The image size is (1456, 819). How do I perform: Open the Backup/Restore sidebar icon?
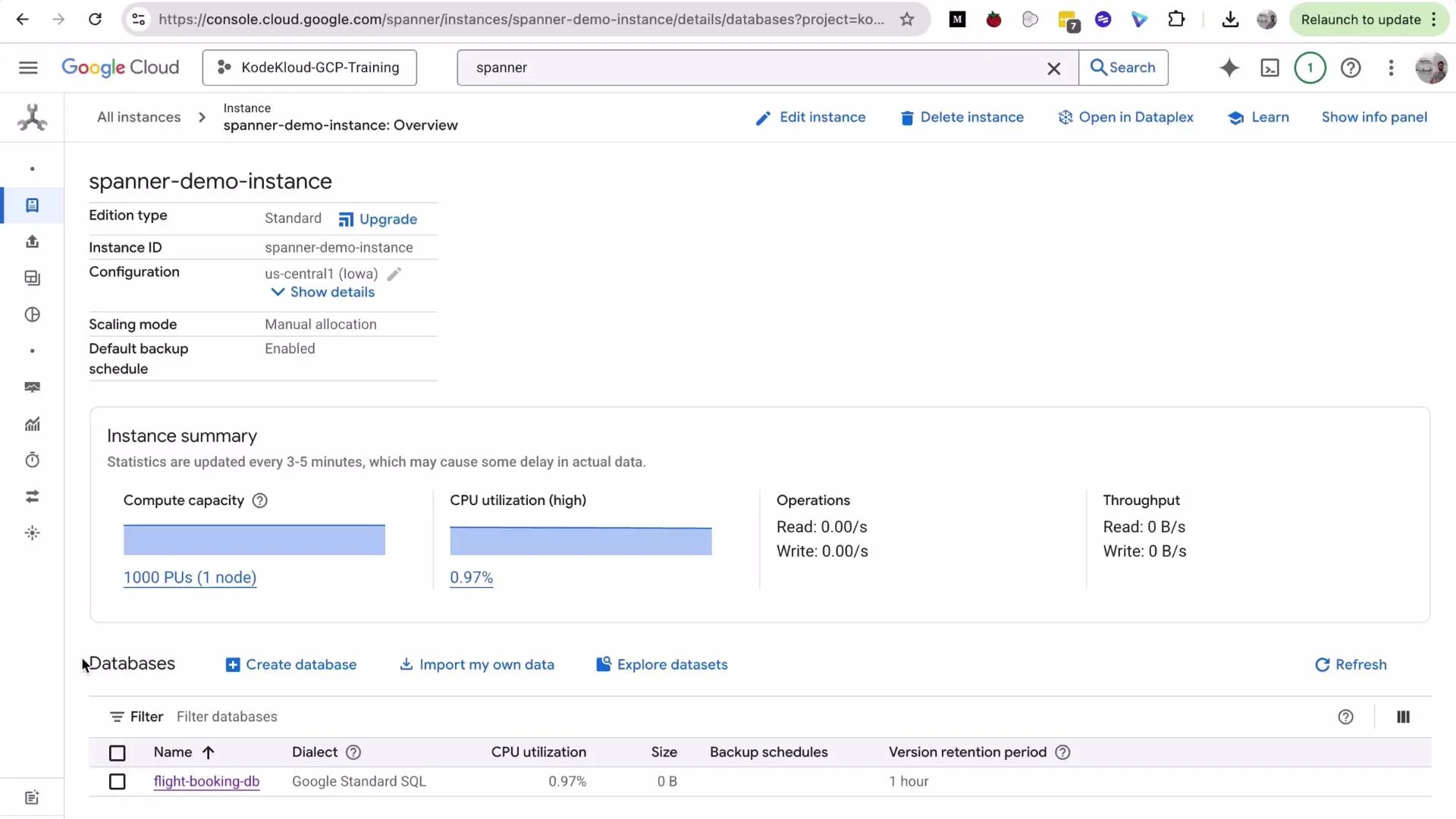32,278
